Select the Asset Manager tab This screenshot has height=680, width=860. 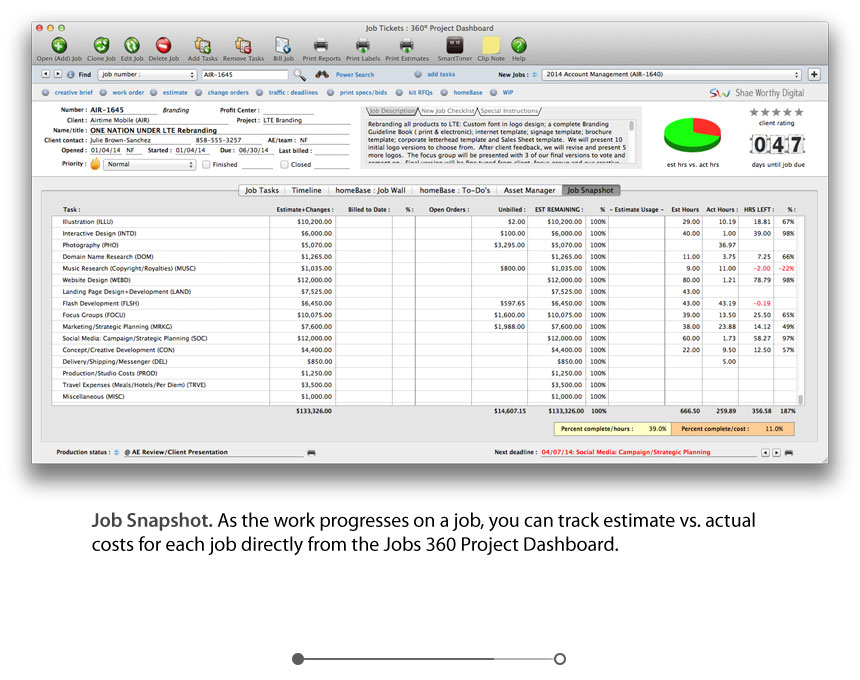coord(529,189)
